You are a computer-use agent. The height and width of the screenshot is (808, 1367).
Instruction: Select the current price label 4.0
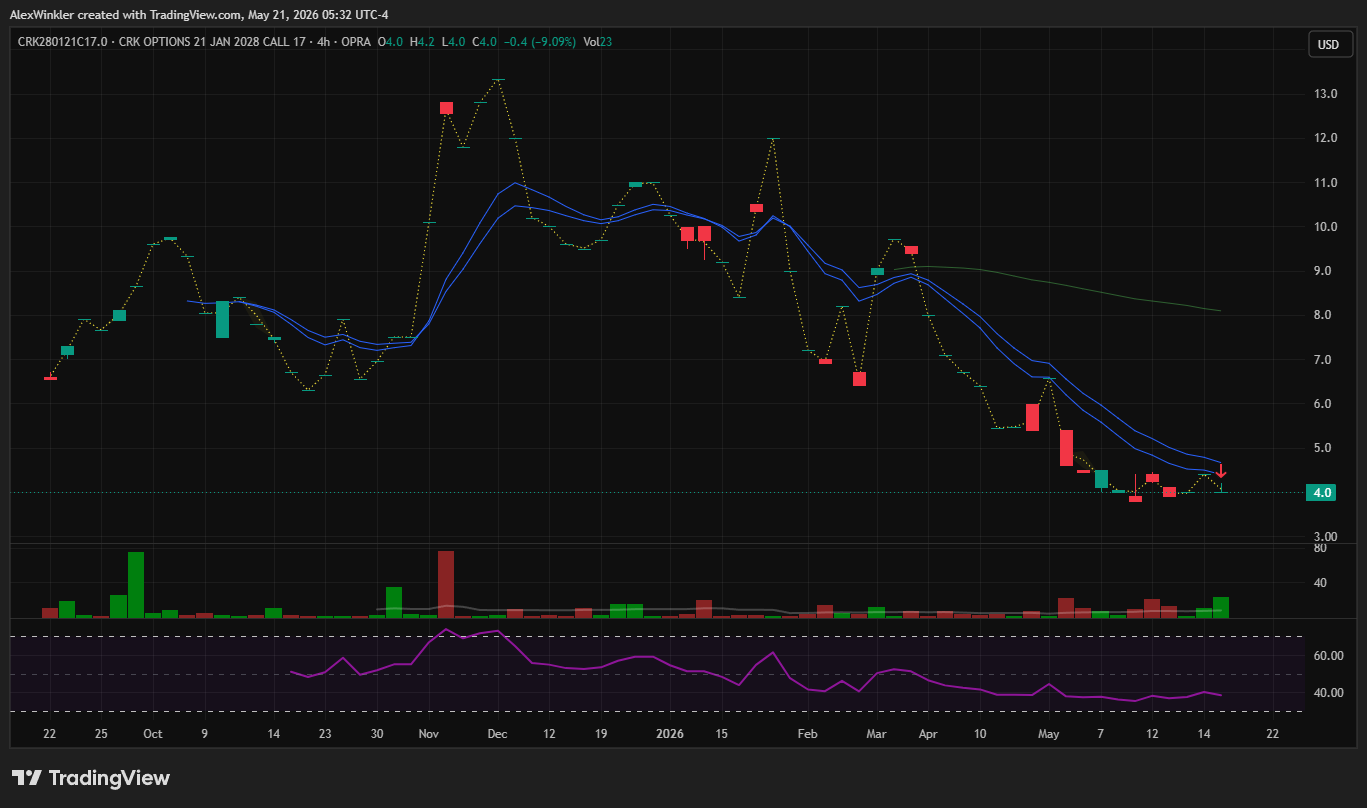pos(1322,492)
